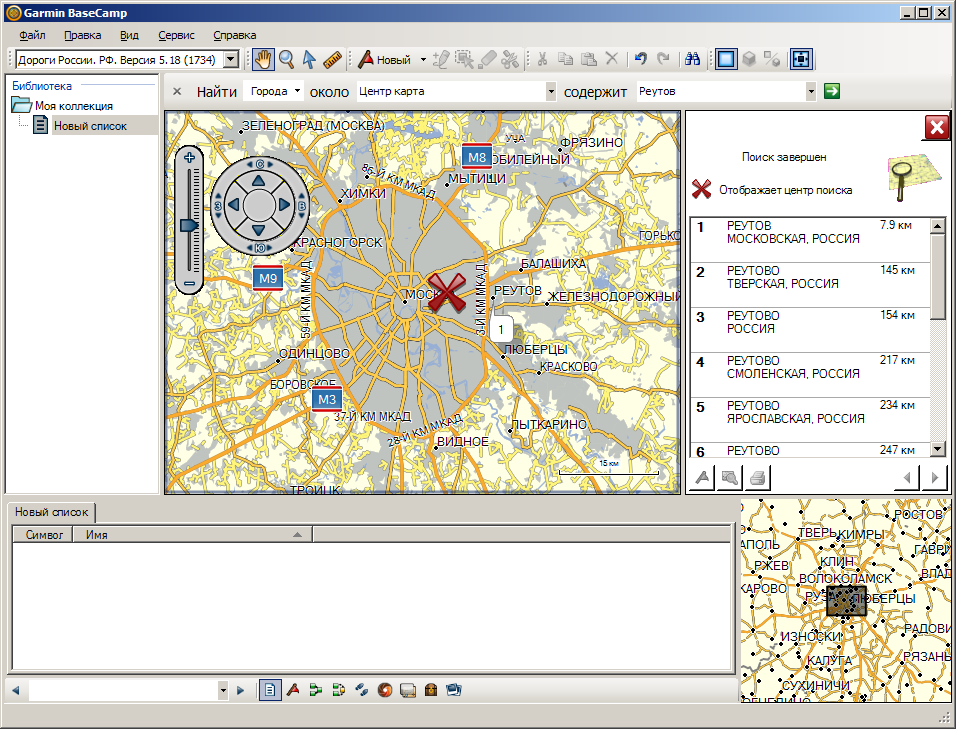Toggle the 3D cube view button
This screenshot has height=729, width=956.
pos(749,59)
